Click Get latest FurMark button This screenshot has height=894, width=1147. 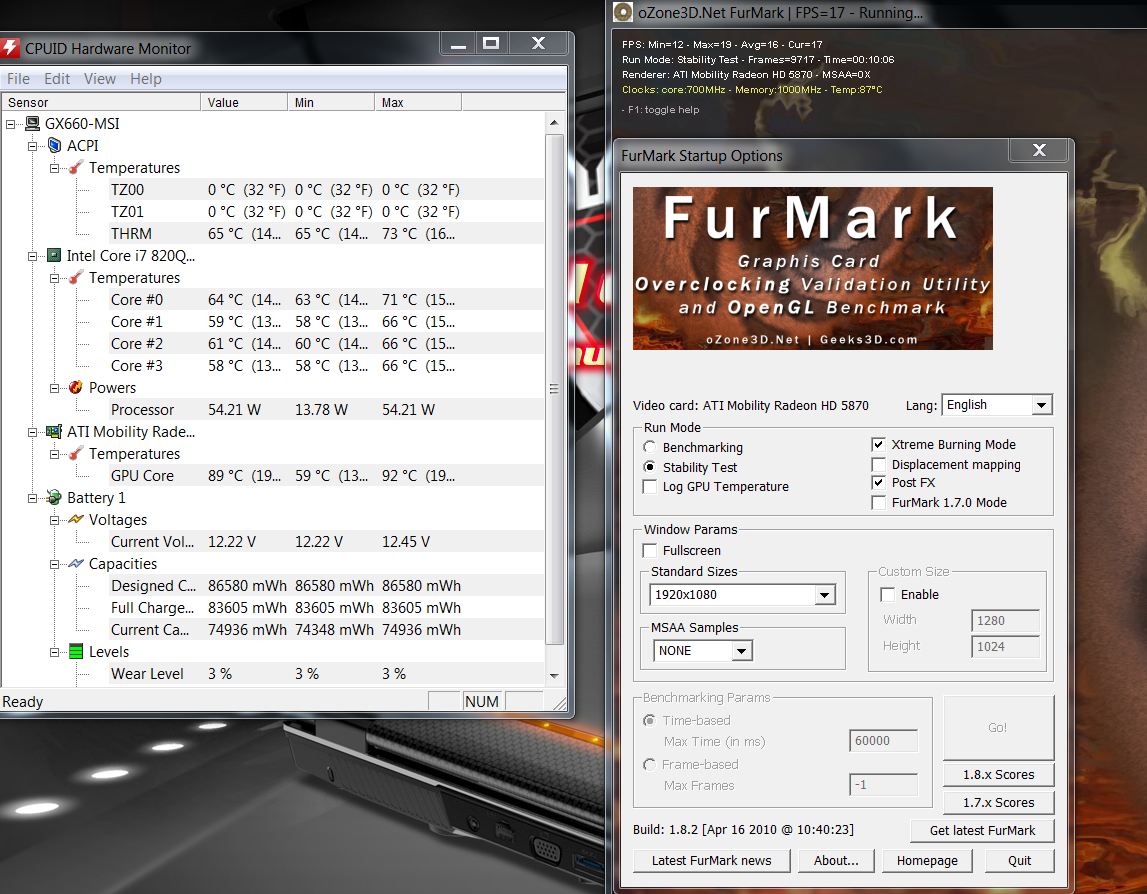click(x=982, y=830)
